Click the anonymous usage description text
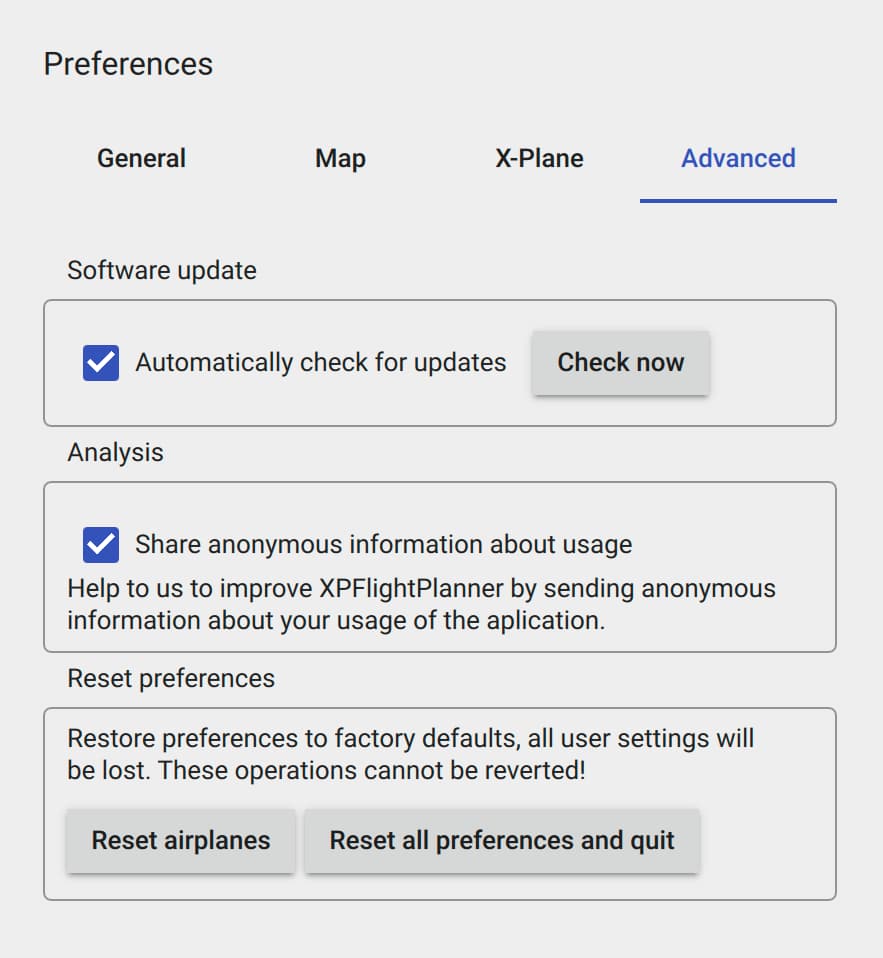 click(x=420, y=604)
